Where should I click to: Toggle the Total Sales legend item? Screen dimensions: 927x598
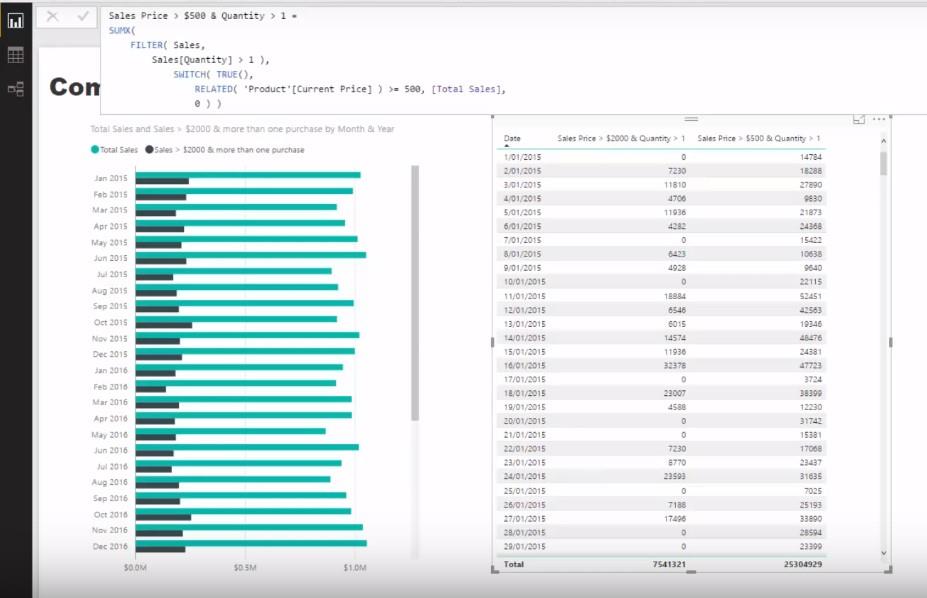[x=114, y=150]
